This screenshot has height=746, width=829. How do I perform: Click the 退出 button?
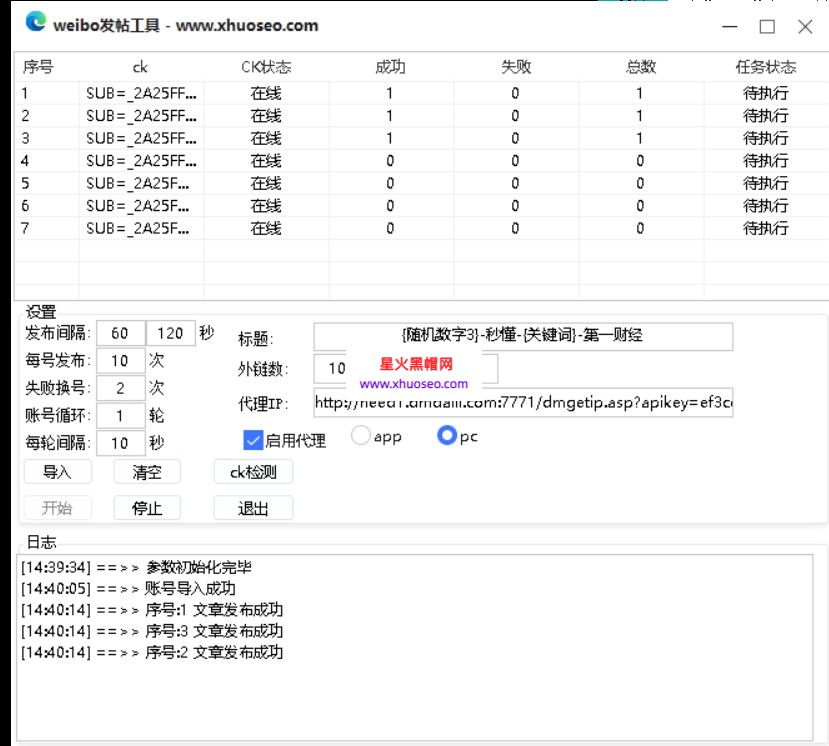pos(253,508)
